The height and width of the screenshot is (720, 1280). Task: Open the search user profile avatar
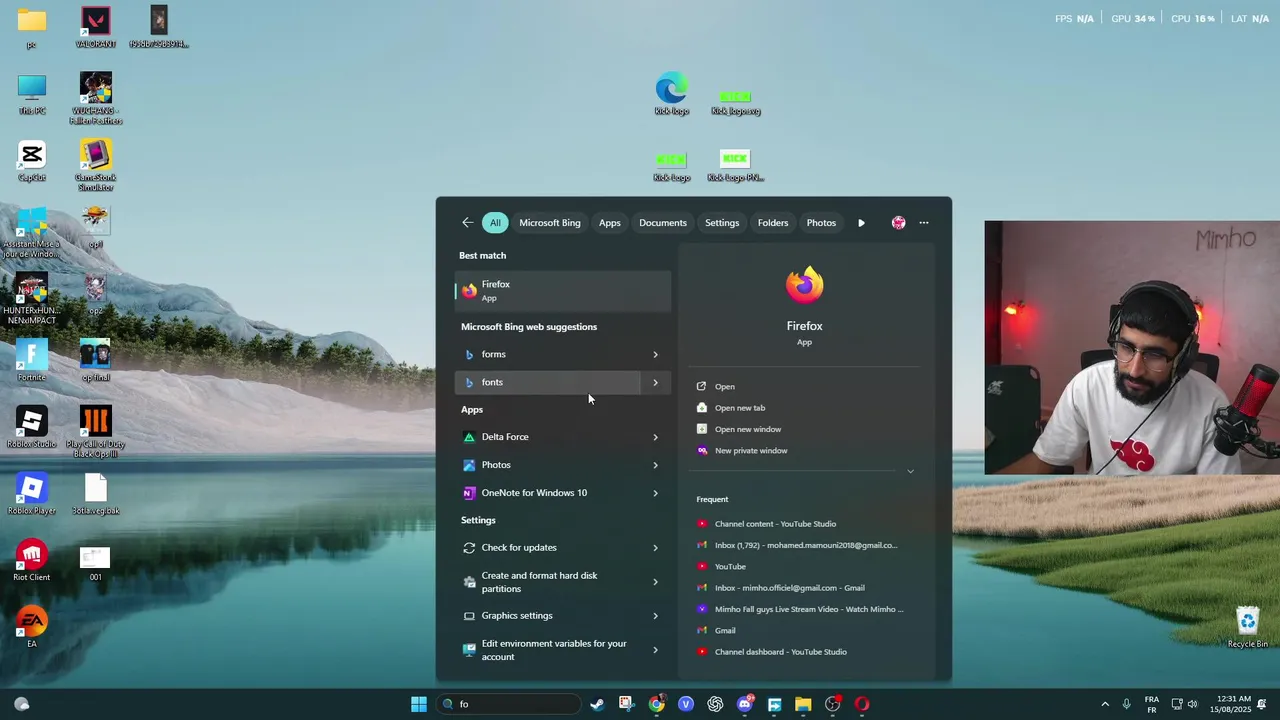pyautogui.click(x=898, y=223)
